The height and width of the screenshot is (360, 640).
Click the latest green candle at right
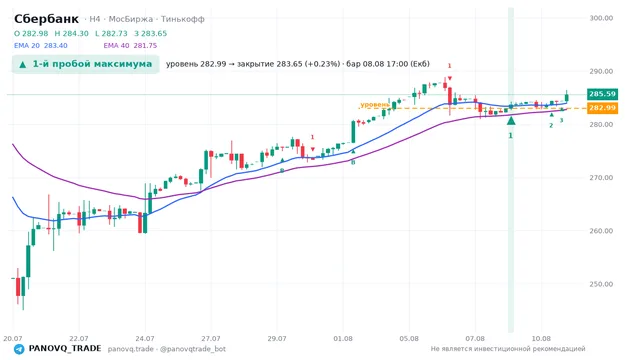point(567,97)
